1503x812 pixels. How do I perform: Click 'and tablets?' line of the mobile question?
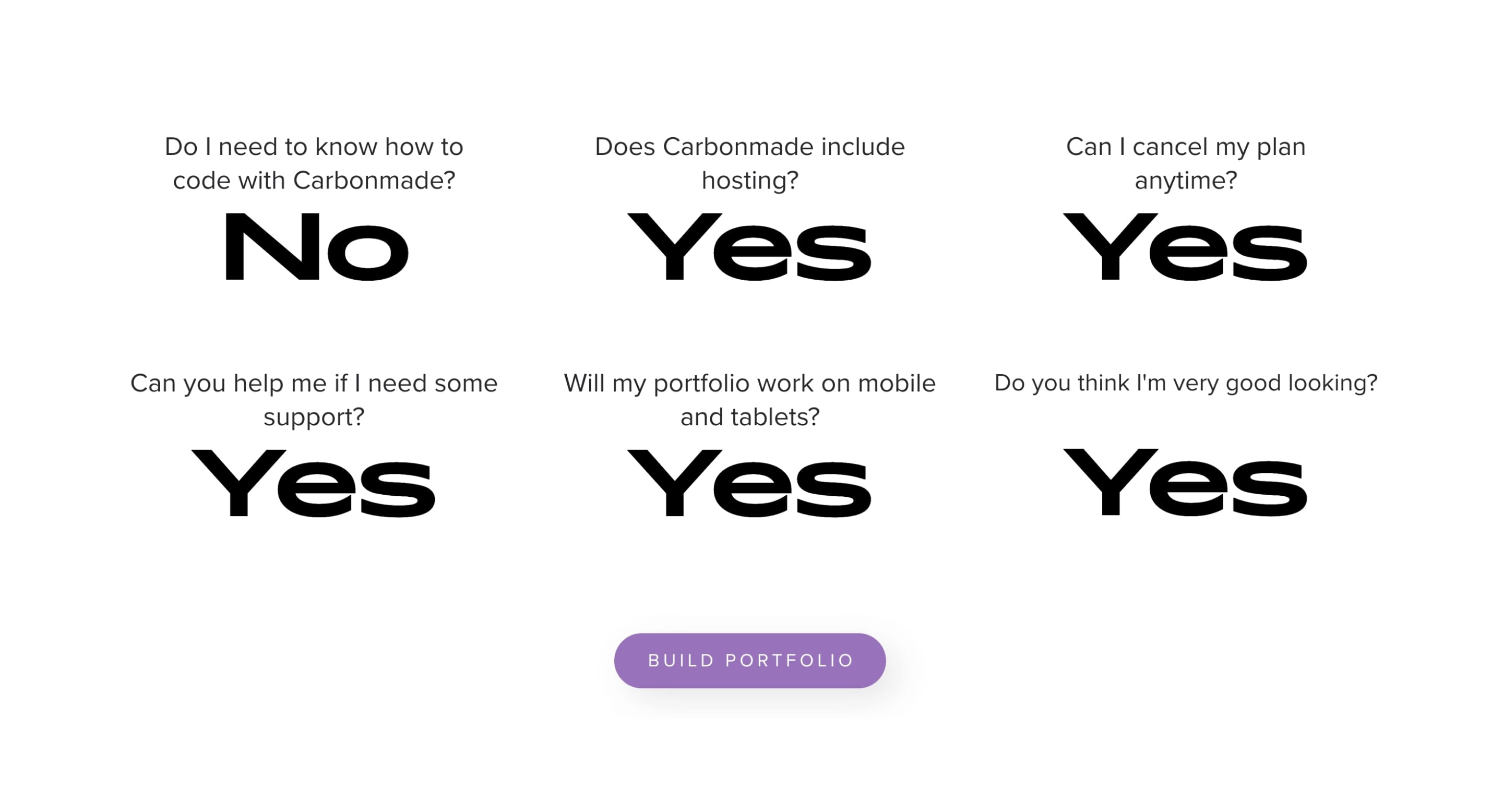[x=750, y=417]
